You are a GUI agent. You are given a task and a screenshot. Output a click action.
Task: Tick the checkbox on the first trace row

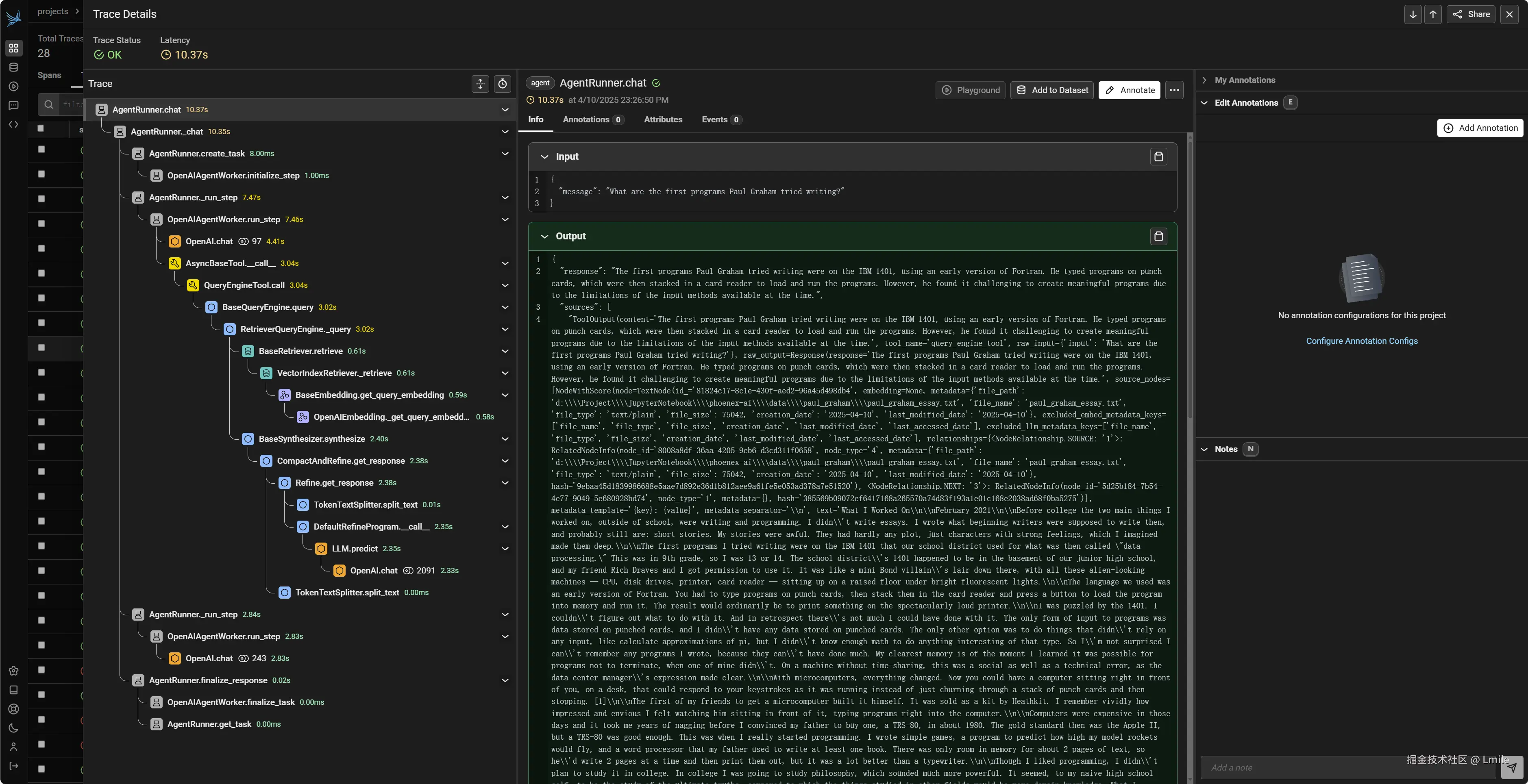click(40, 150)
